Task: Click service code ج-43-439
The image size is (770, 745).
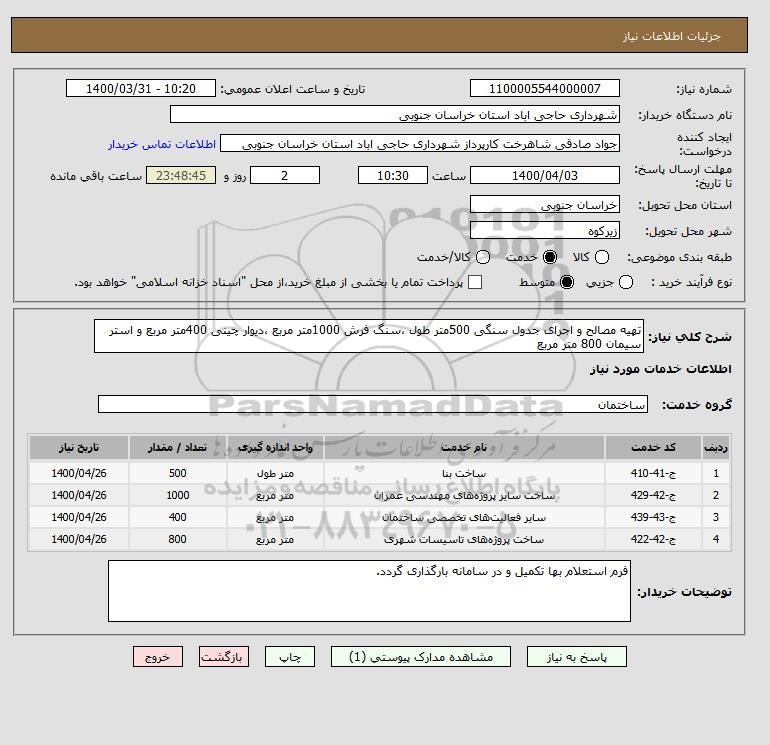Action: click(x=653, y=518)
